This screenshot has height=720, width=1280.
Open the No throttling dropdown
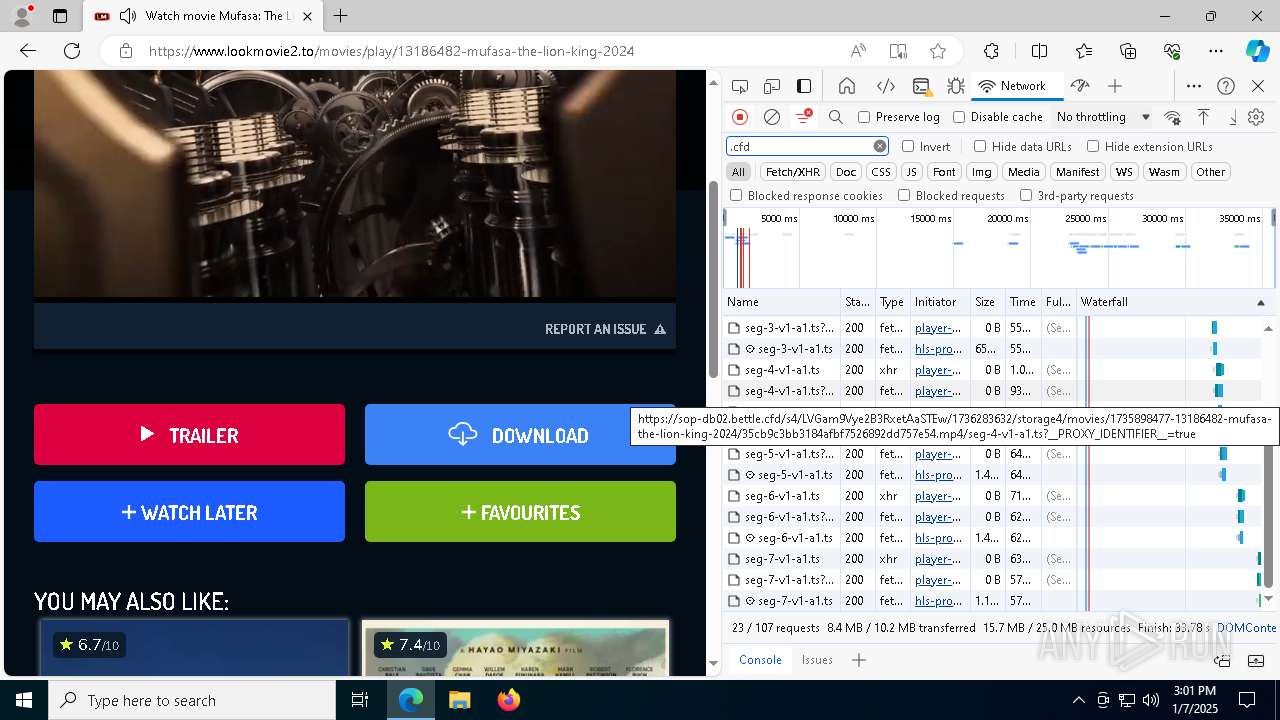(1103, 117)
